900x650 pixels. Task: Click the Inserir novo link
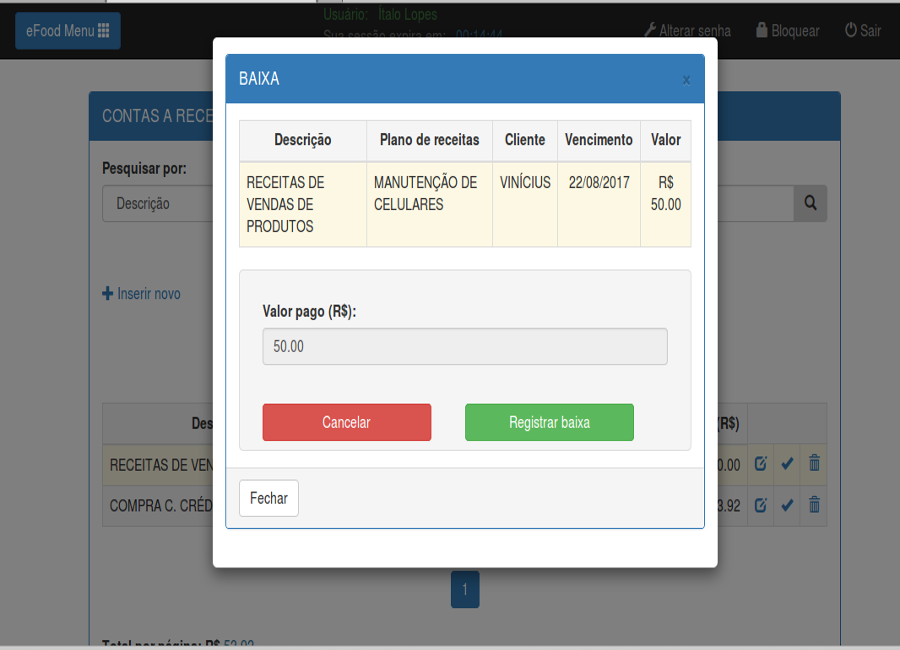tap(142, 294)
